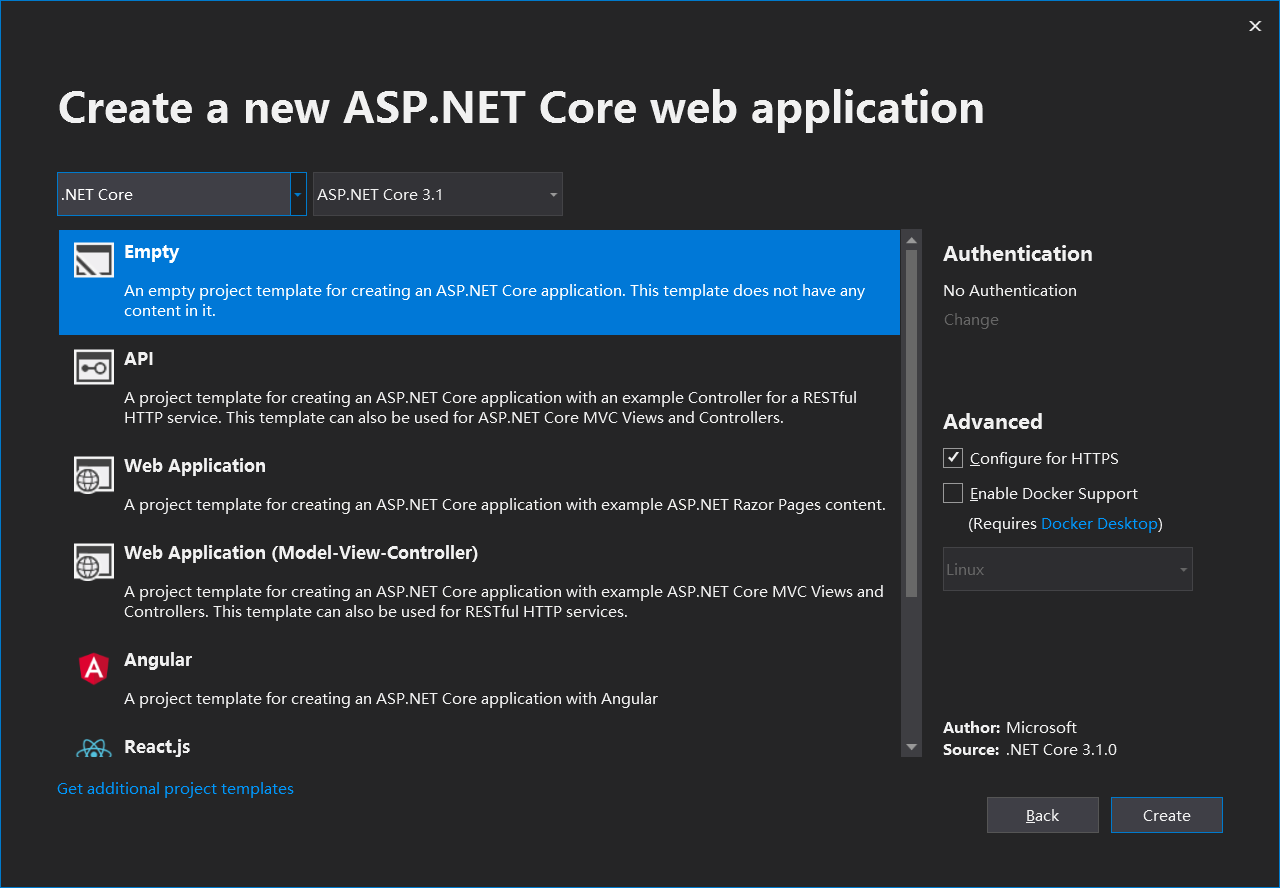Image resolution: width=1280 pixels, height=888 pixels.
Task: Select the API template title
Action: pos(139,358)
